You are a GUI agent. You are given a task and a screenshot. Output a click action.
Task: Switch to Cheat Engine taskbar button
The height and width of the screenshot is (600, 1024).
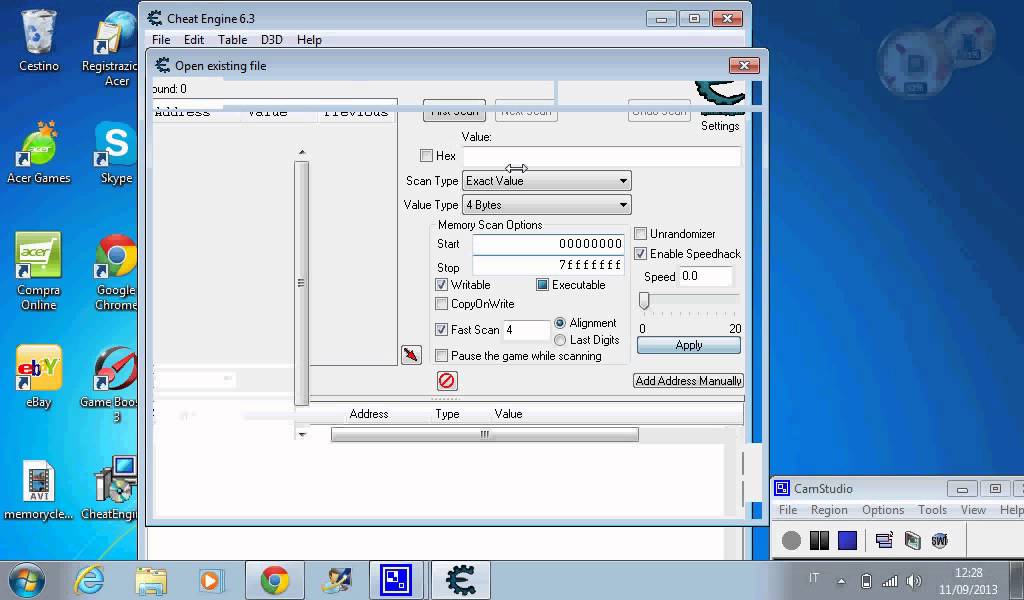pos(461,580)
